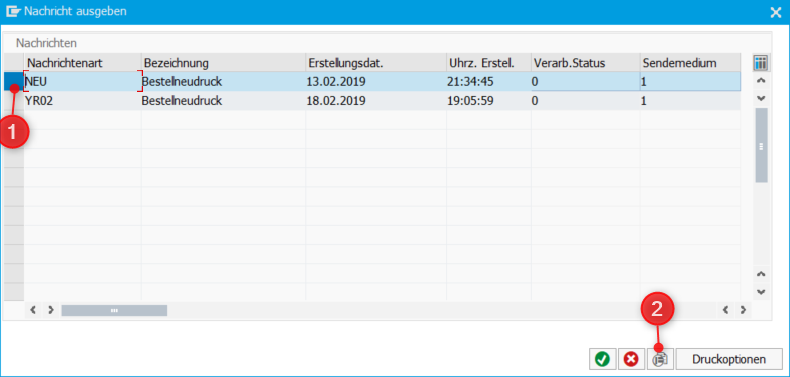Click the horizontal scrollbar thumb
Viewport: 790px width, 377px height.
[114, 310]
